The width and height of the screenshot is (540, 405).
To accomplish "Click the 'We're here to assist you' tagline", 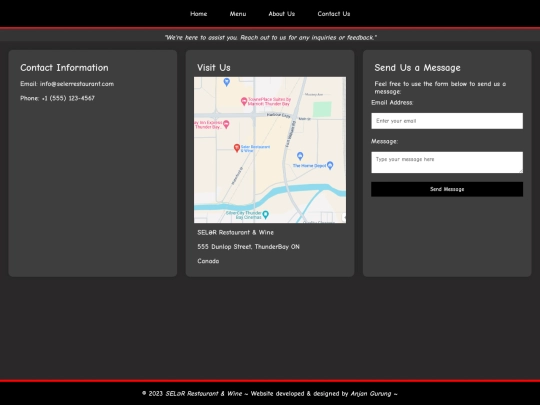I will point(270,37).
